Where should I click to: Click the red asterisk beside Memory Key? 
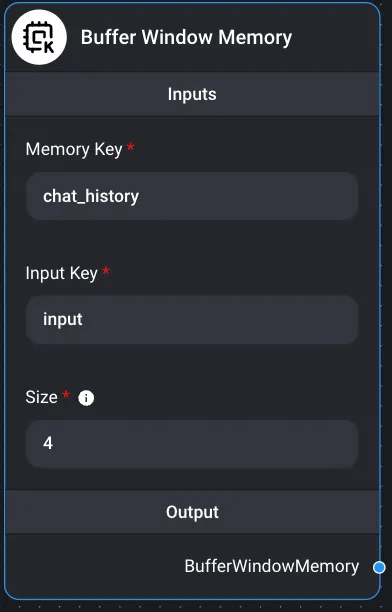[x=131, y=147]
